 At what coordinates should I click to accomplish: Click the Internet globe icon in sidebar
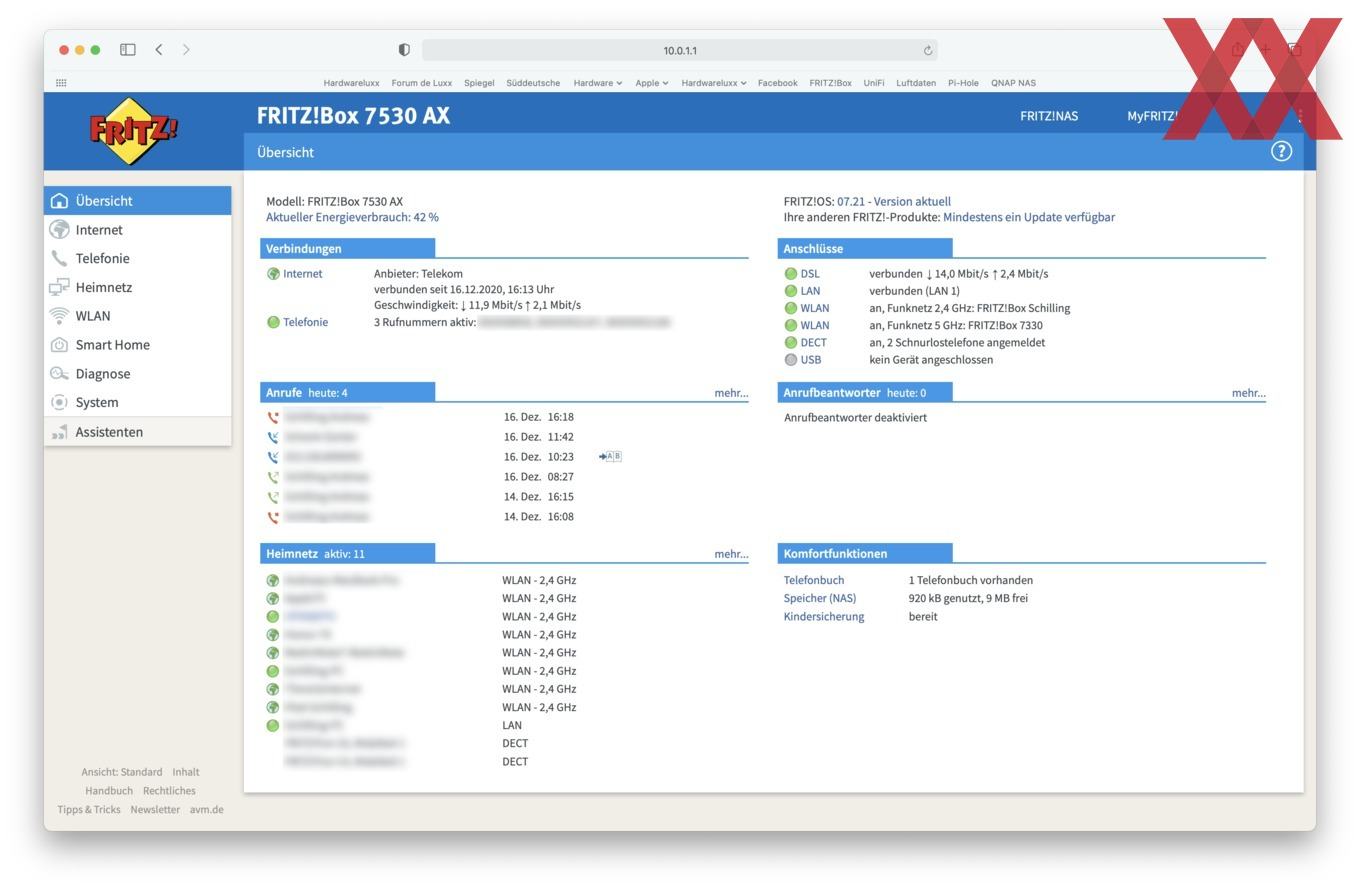click(59, 230)
